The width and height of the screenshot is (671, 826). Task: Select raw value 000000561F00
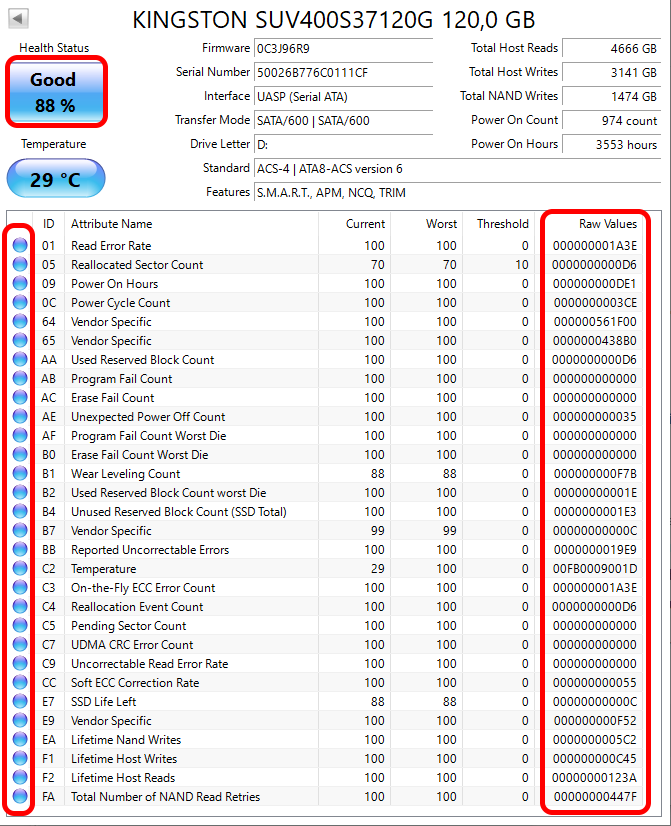pos(595,322)
